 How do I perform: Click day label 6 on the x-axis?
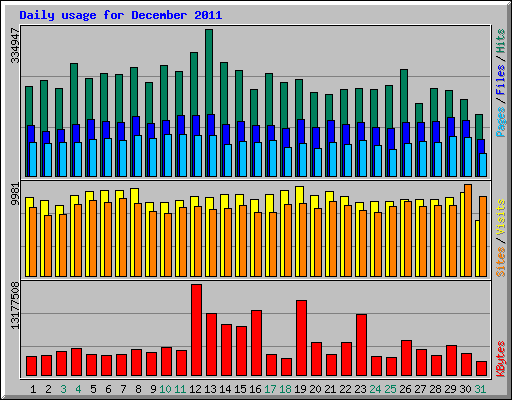[108, 389]
